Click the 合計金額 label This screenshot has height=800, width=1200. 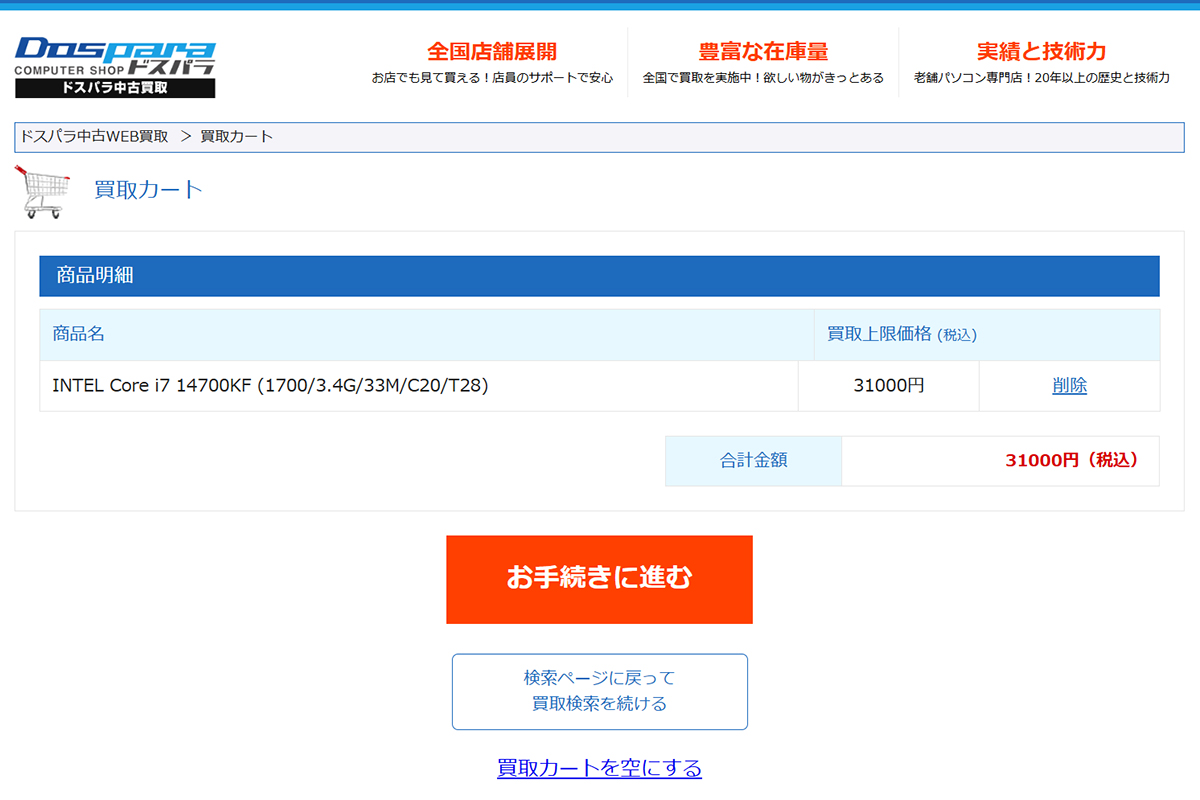(x=753, y=461)
